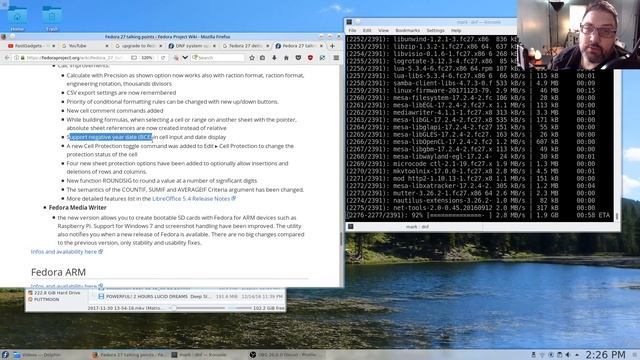Open Konsole Settings menu
Screen dimensions: 640x360
(x=435, y=31)
